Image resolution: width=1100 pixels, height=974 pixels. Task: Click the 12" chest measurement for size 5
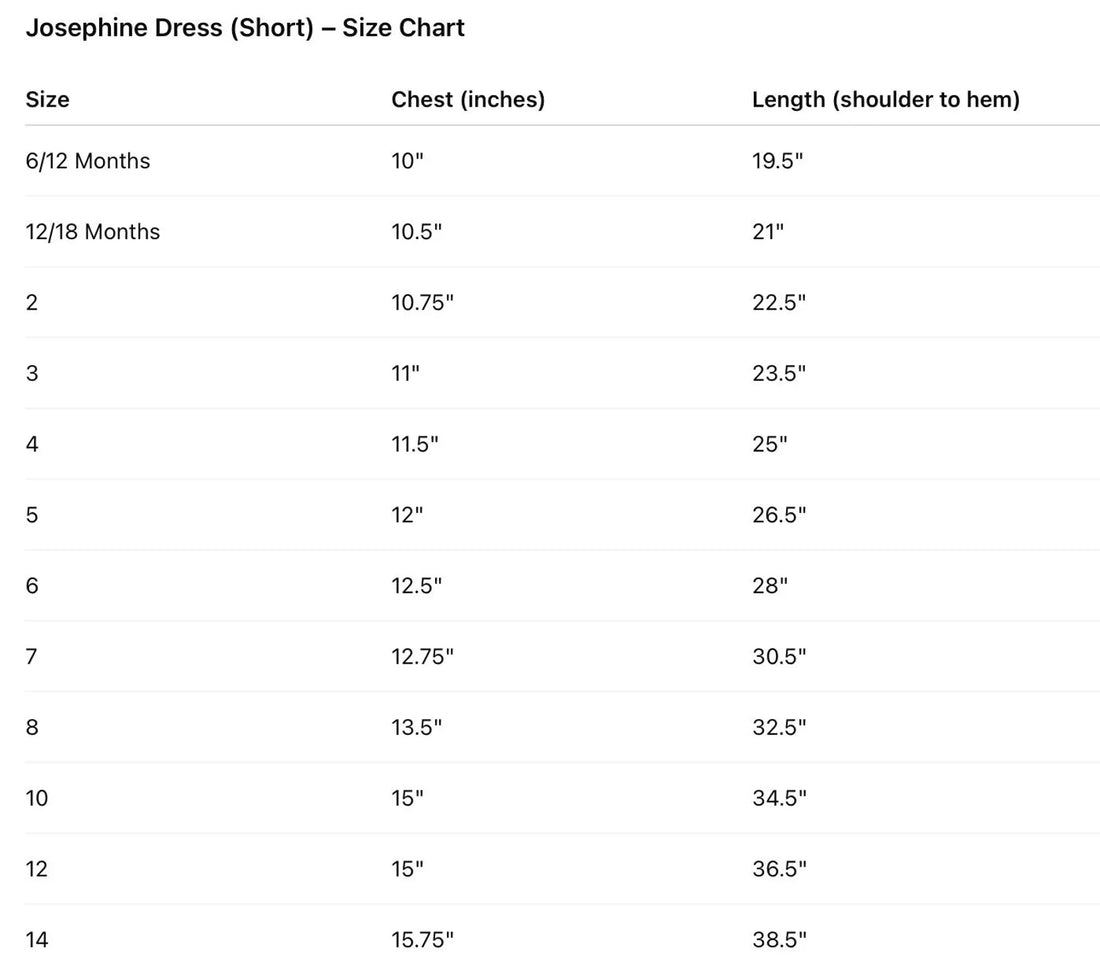pos(407,516)
